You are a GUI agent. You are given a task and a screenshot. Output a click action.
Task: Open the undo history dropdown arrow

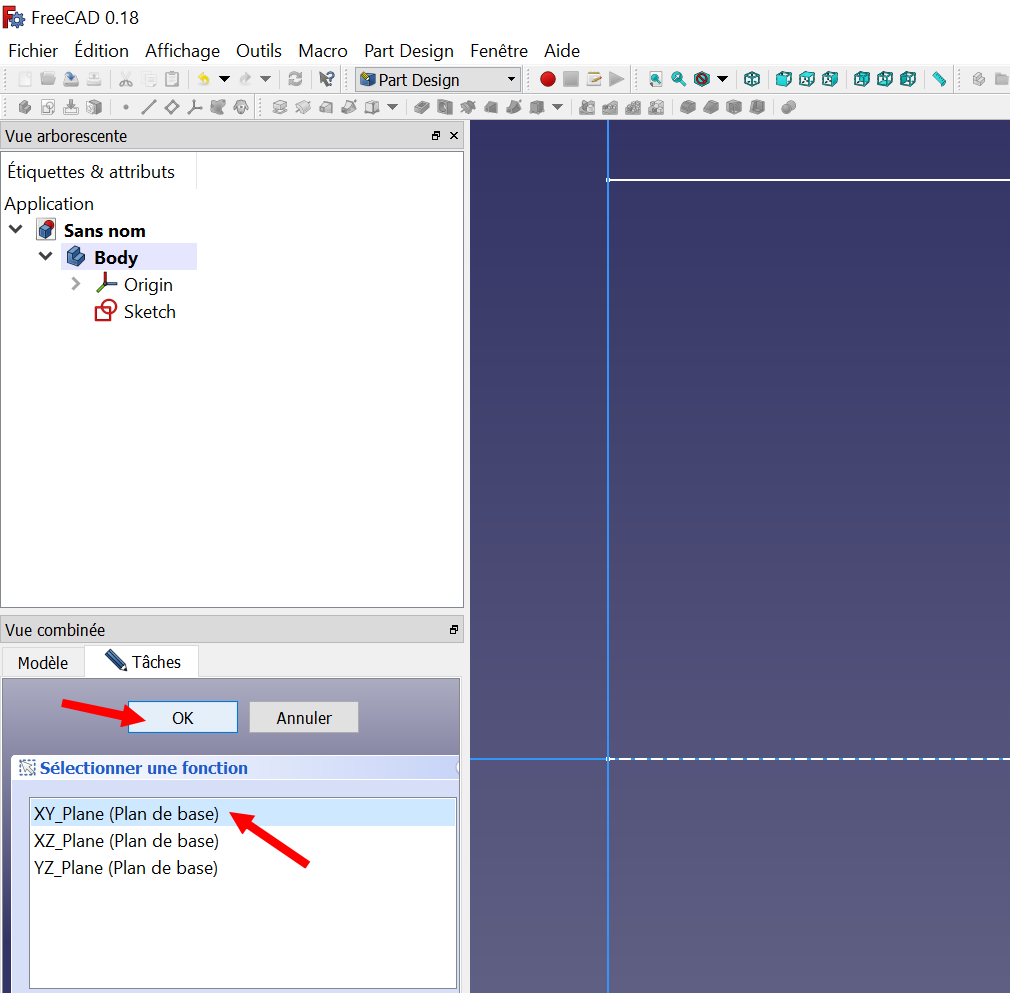coord(224,79)
